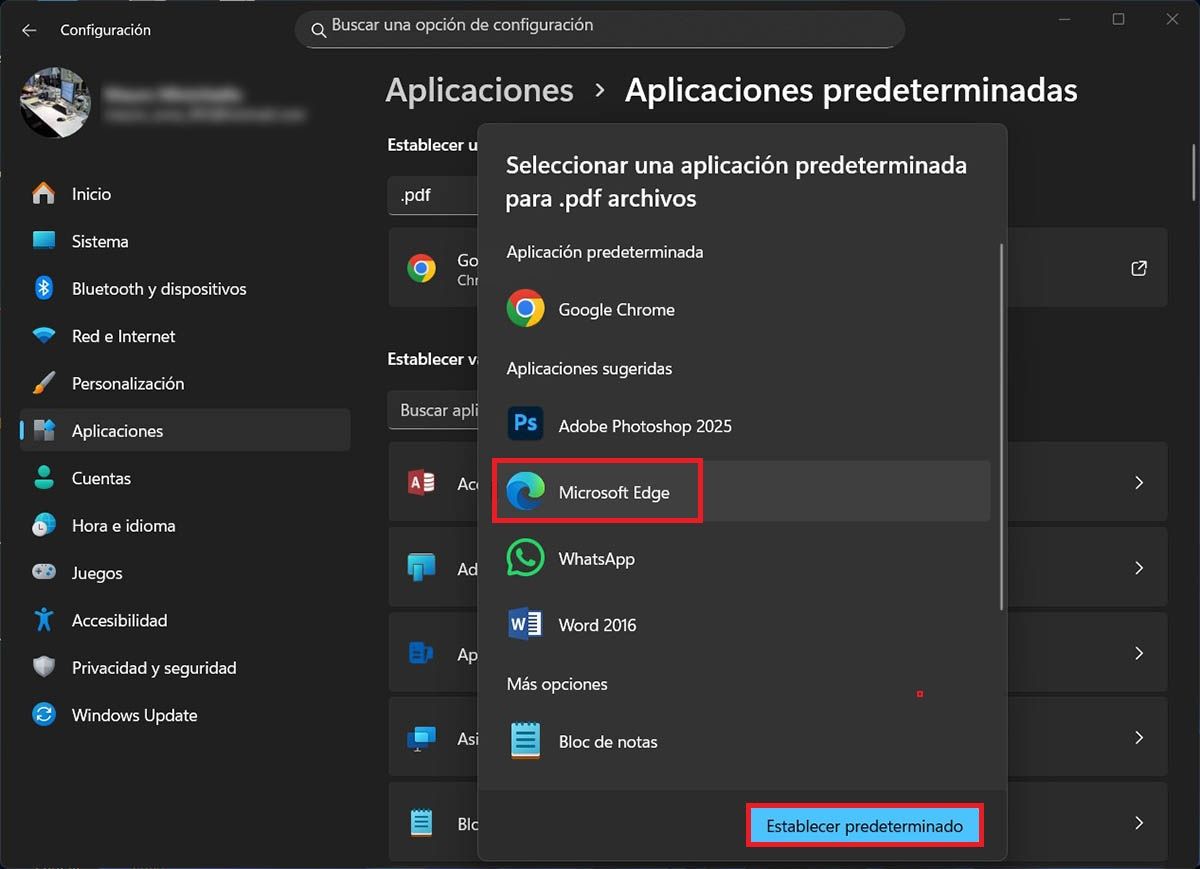Open Privacidad y seguridad settings
1200x869 pixels.
click(x=154, y=668)
